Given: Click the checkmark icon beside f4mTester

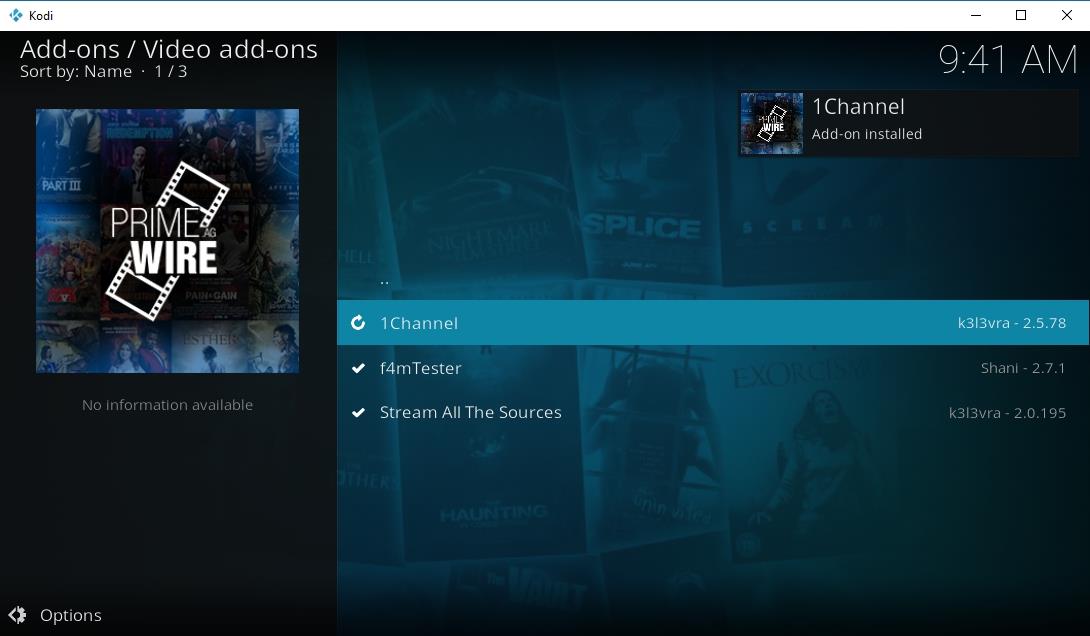Looking at the screenshot, I should pyautogui.click(x=358, y=368).
